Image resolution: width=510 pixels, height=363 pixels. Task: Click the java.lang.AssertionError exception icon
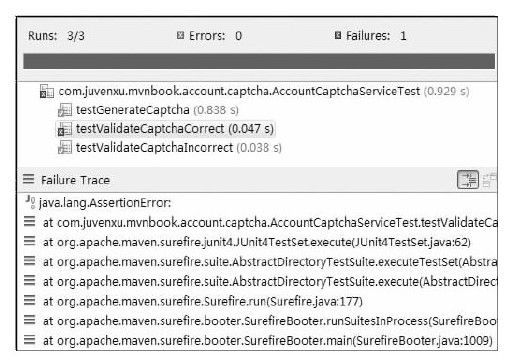coord(30,202)
